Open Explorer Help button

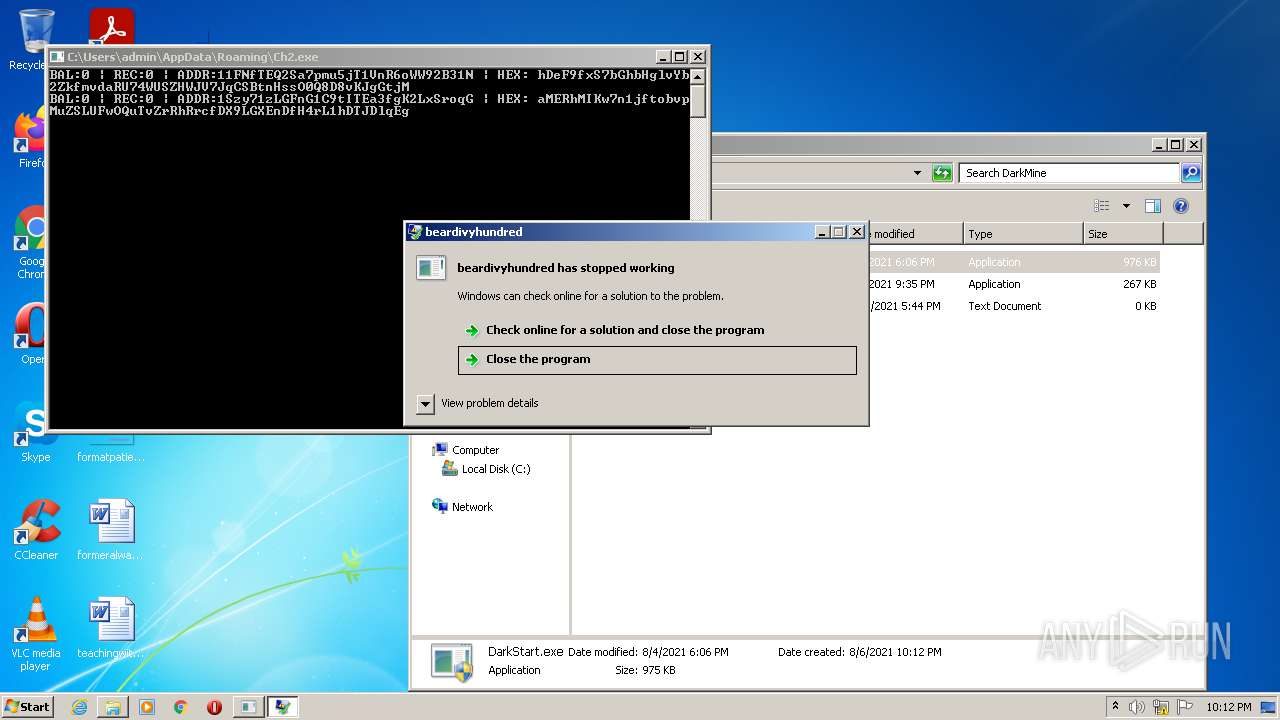1181,206
